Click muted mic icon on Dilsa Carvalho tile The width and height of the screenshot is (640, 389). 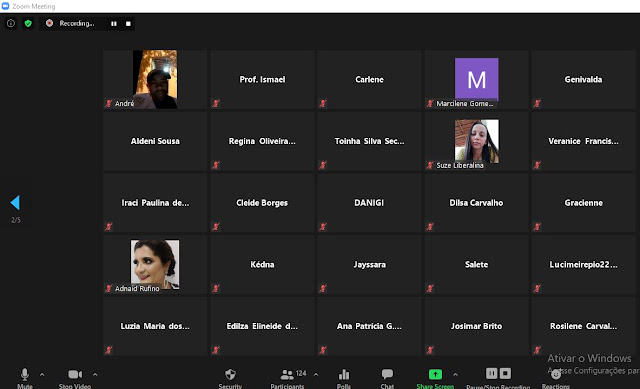[430, 227]
